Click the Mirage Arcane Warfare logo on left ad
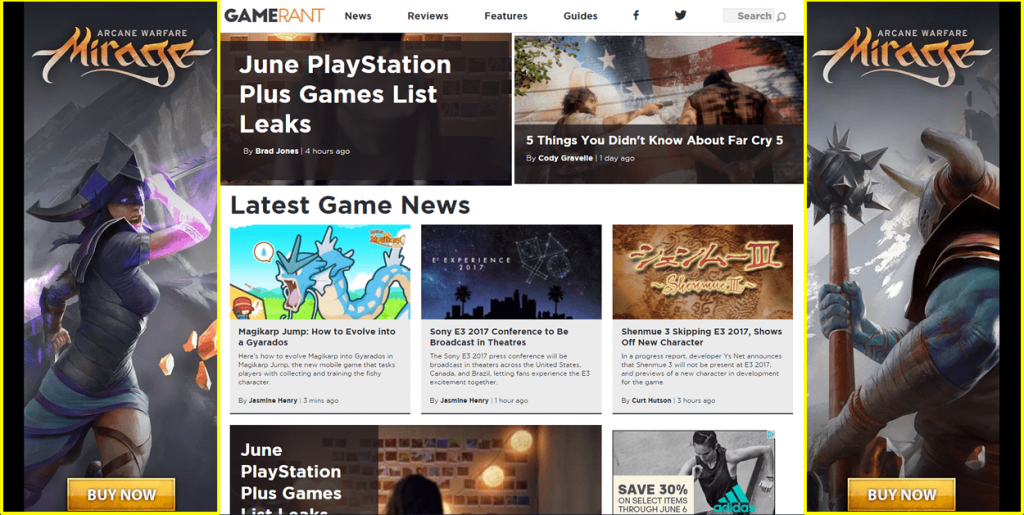 pos(122,54)
